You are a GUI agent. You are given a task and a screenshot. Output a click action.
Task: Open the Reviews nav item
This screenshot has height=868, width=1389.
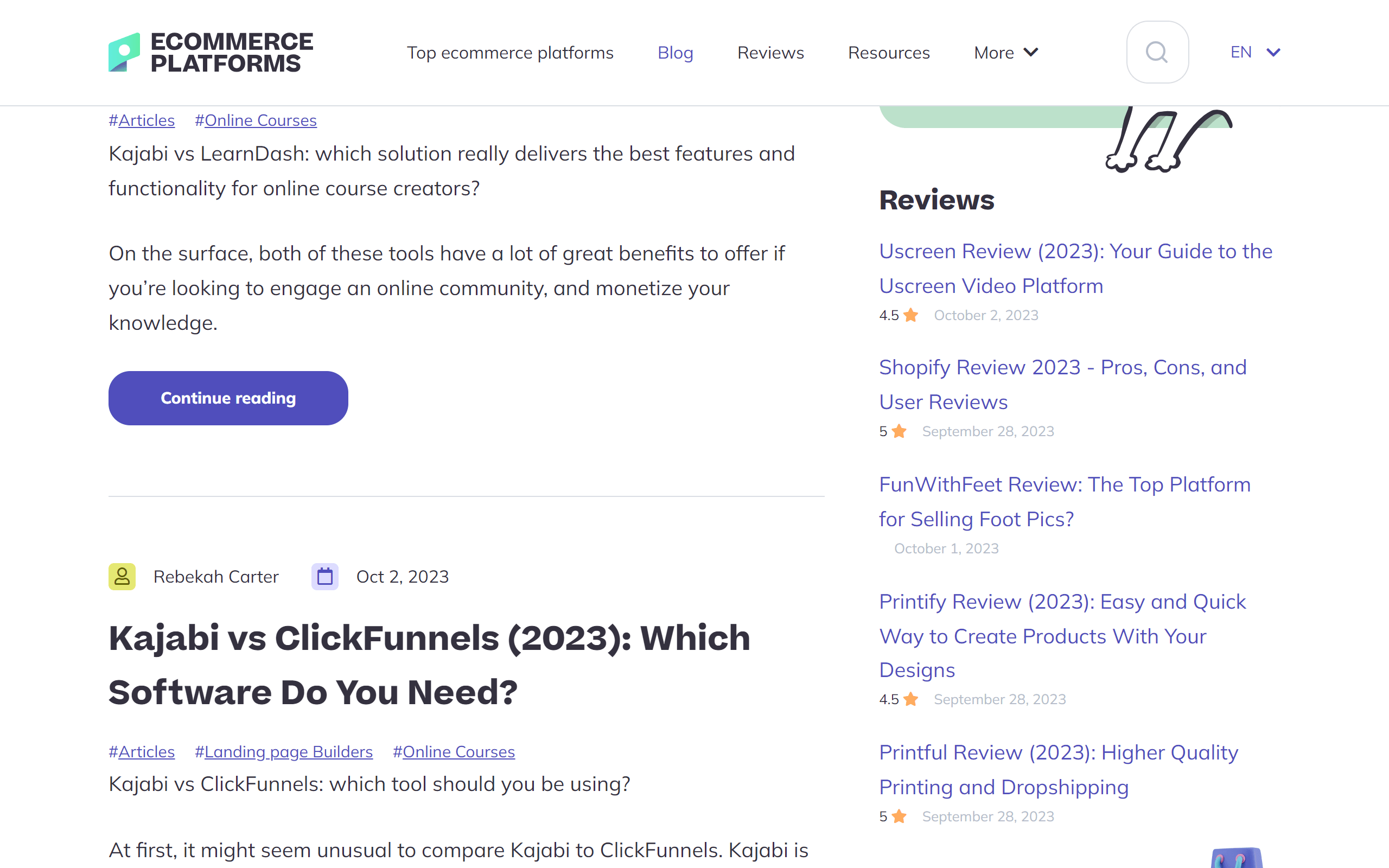click(771, 52)
